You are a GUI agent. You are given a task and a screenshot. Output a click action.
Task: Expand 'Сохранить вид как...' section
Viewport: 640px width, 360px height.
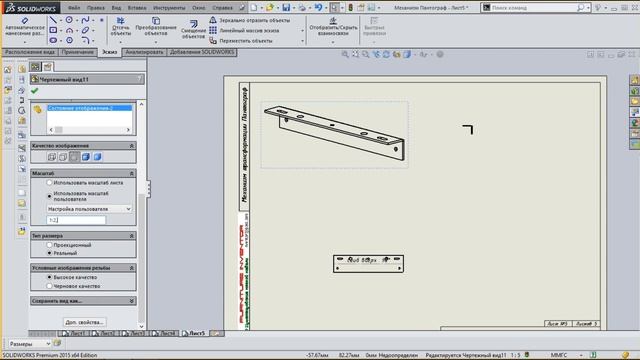(131, 301)
